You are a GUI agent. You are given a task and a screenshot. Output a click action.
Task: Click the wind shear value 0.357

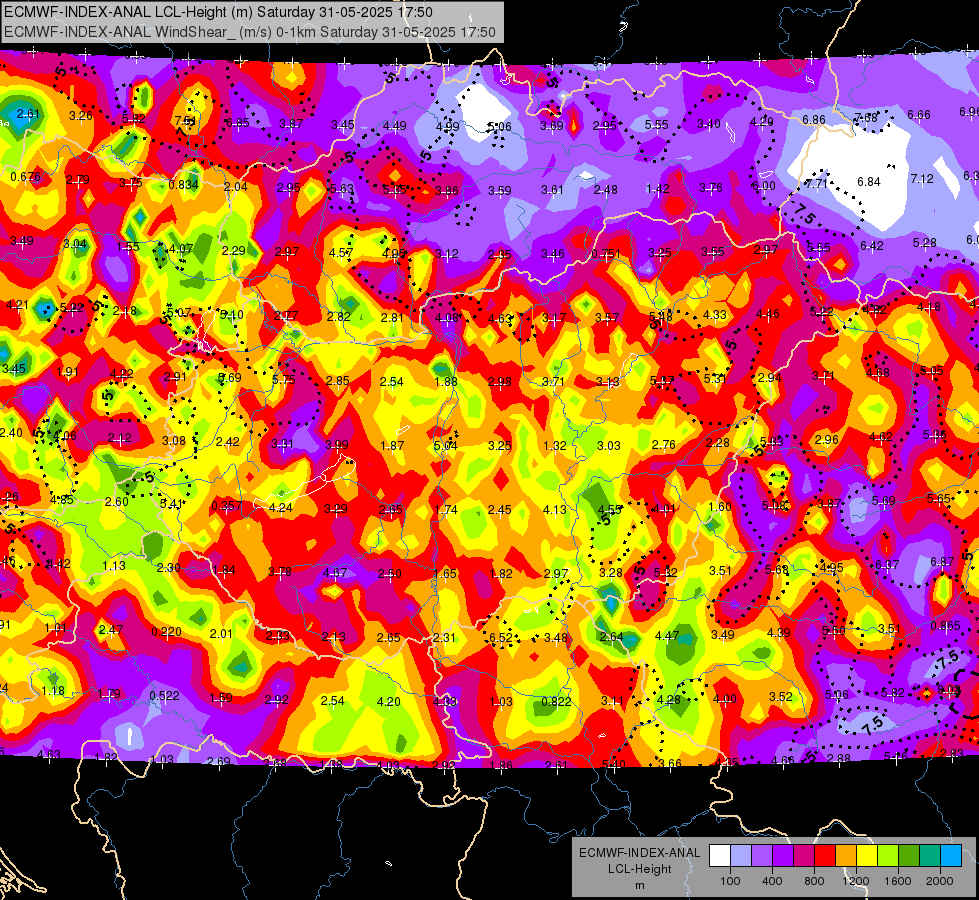[227, 505]
